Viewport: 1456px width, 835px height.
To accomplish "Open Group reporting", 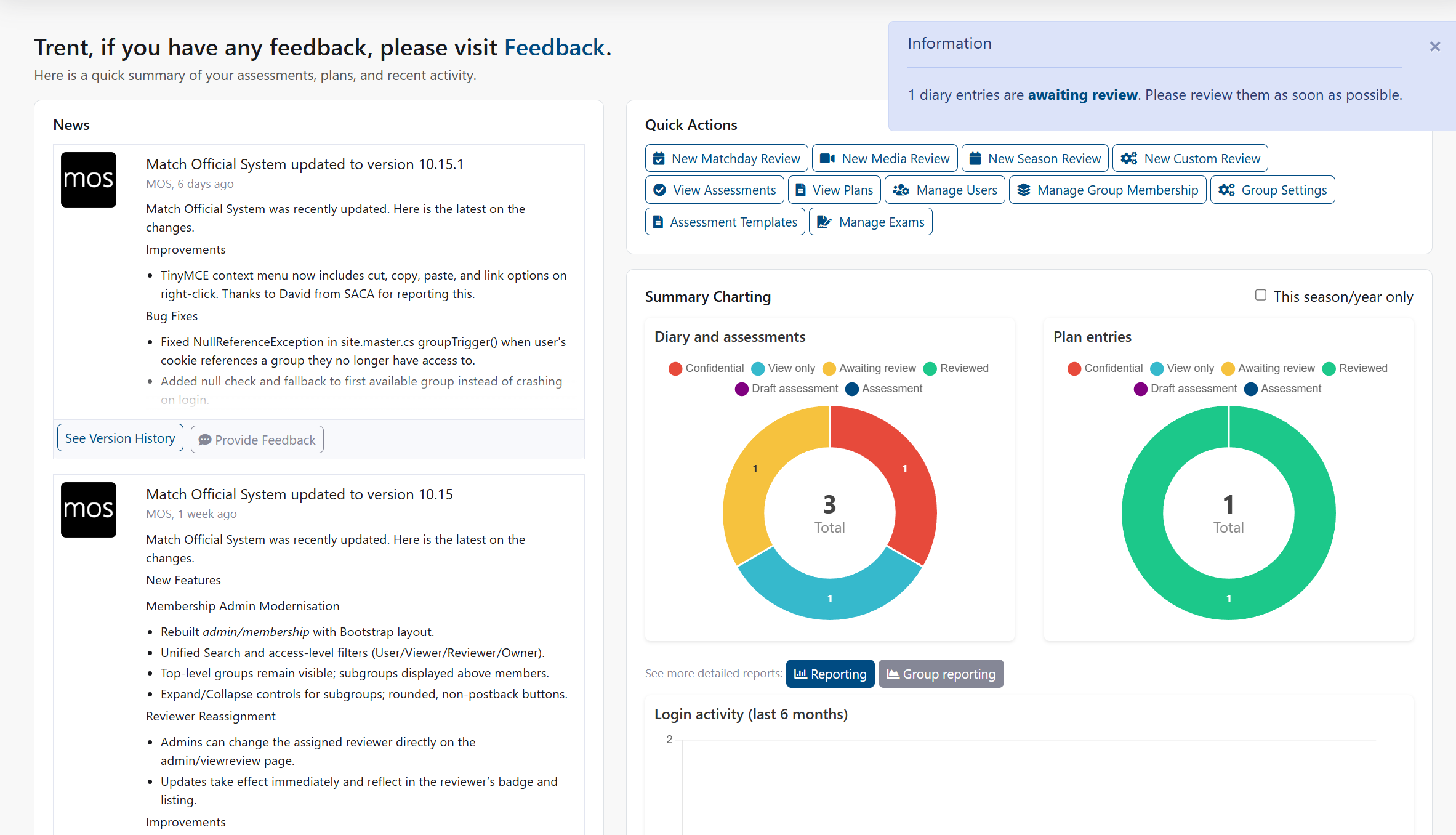I will click(x=941, y=674).
